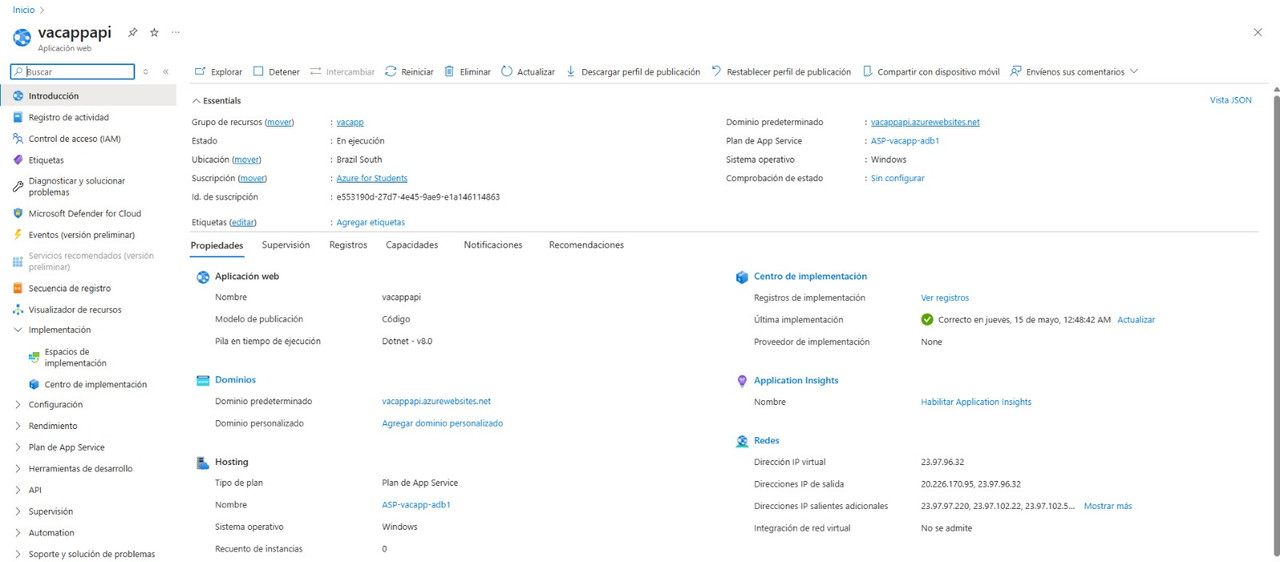Open the Vista JSON link
Viewport: 1280px width, 562px height.
[x=1230, y=100]
